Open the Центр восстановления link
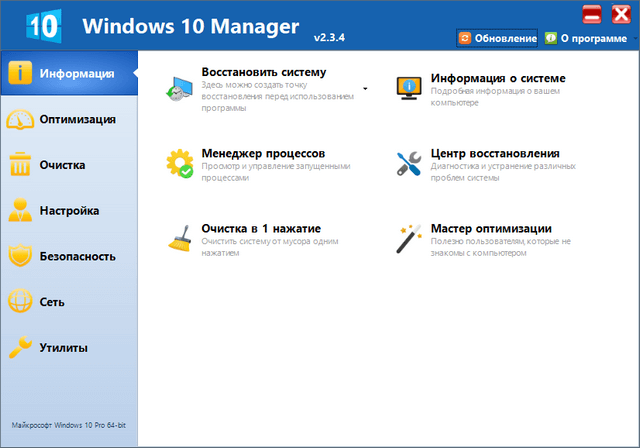Viewport: 640px width, 448px height. (x=501, y=154)
